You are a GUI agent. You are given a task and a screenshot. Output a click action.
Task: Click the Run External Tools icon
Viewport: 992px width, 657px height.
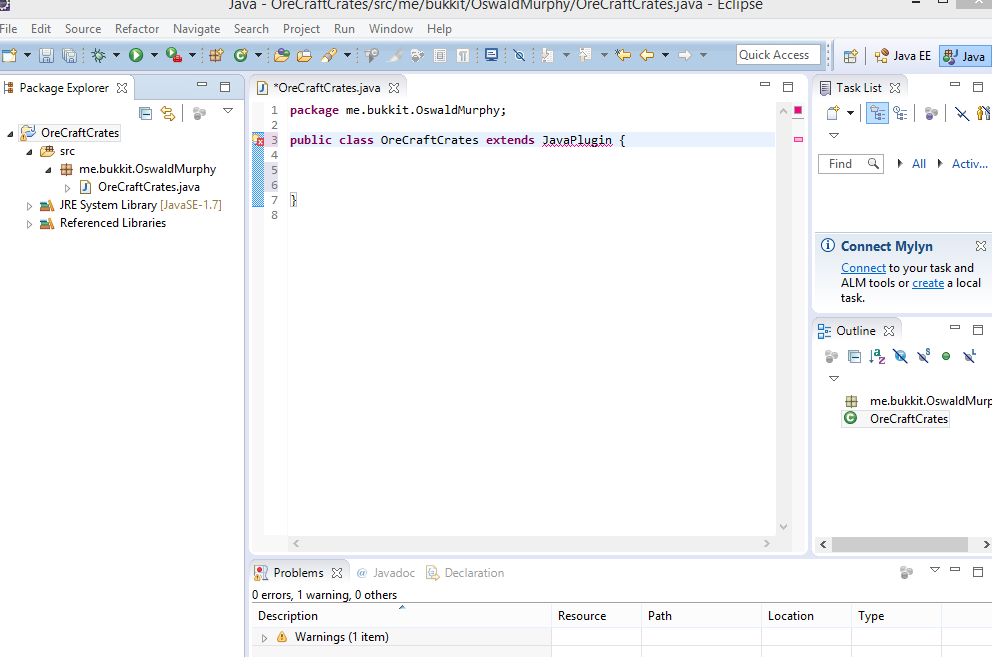click(x=174, y=55)
